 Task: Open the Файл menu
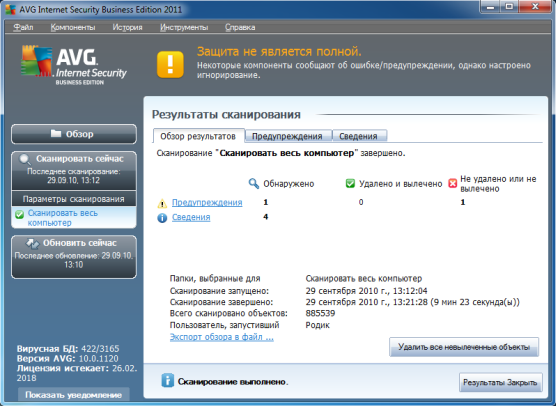pyautogui.click(x=23, y=27)
